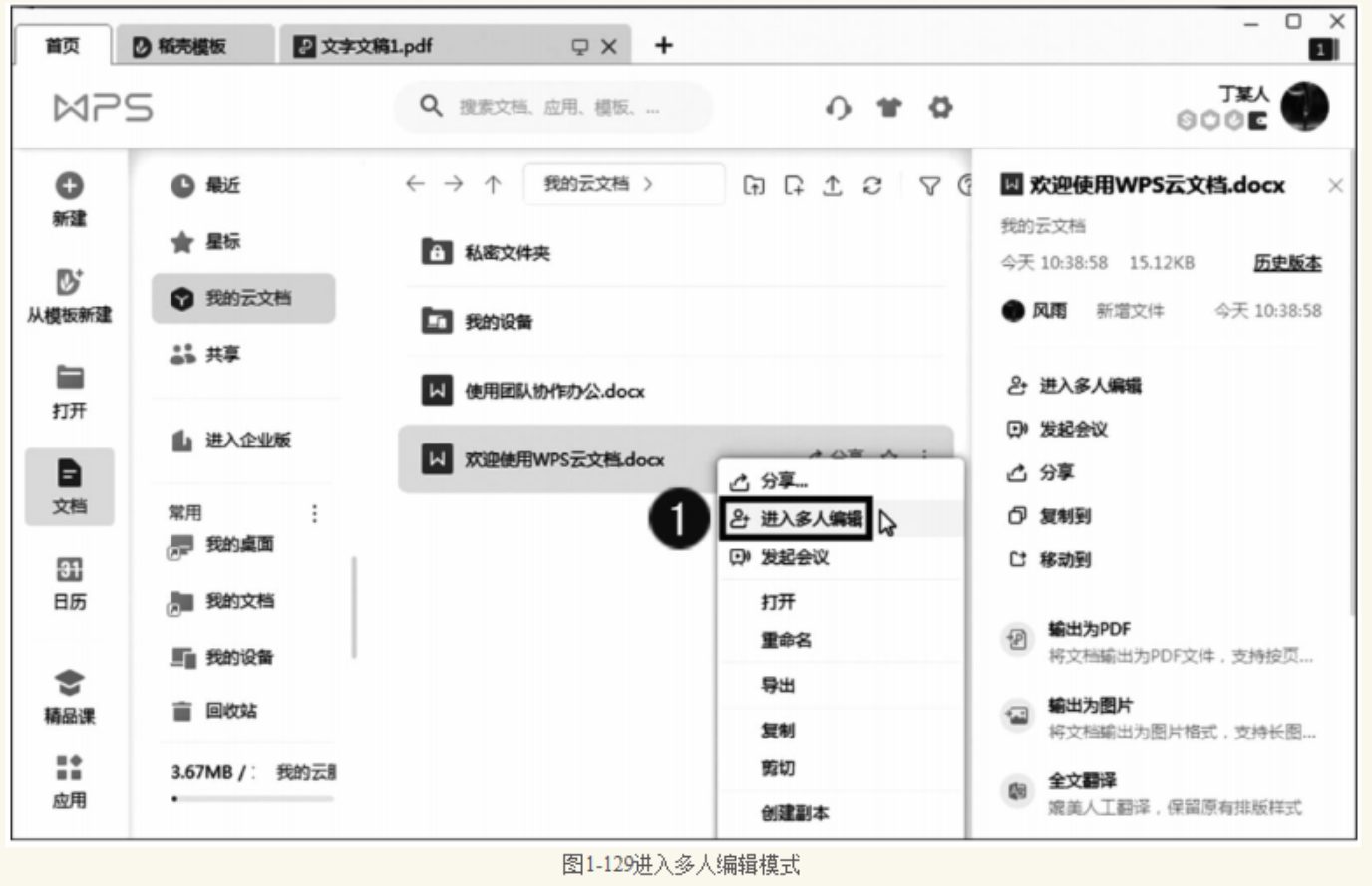1372x886 pixels.
Task: Open the settings gear icon
Action: click(940, 107)
